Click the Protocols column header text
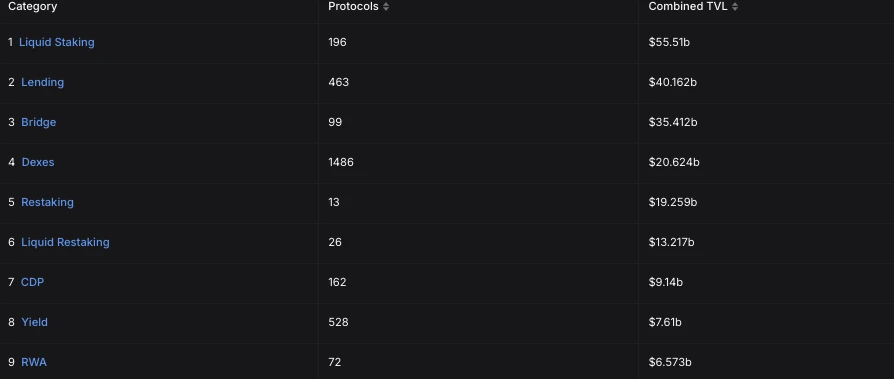The width and height of the screenshot is (894, 379). [353, 6]
